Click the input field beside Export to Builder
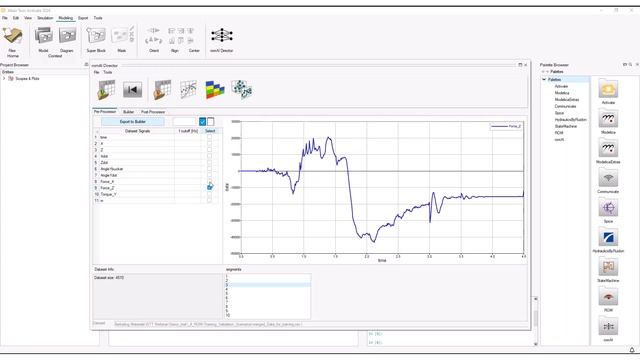640x360 pixels. [185, 122]
